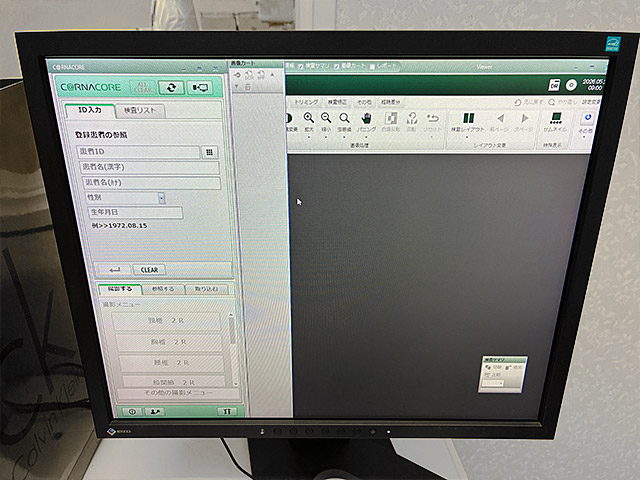Select the 取り込む tab
The image size is (640, 480).
click(206, 289)
